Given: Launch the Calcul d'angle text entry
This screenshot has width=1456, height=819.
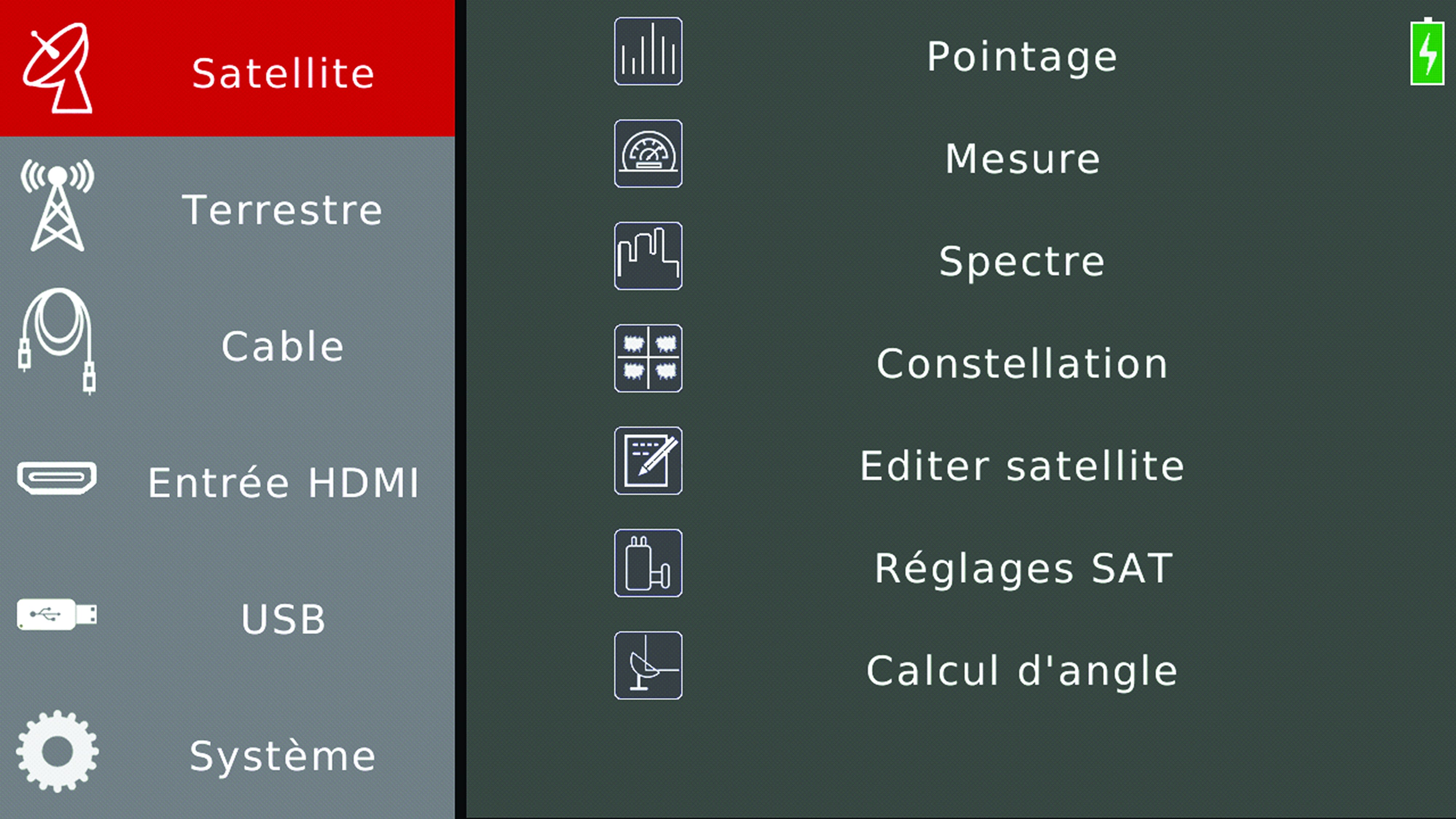Looking at the screenshot, I should click(1022, 671).
